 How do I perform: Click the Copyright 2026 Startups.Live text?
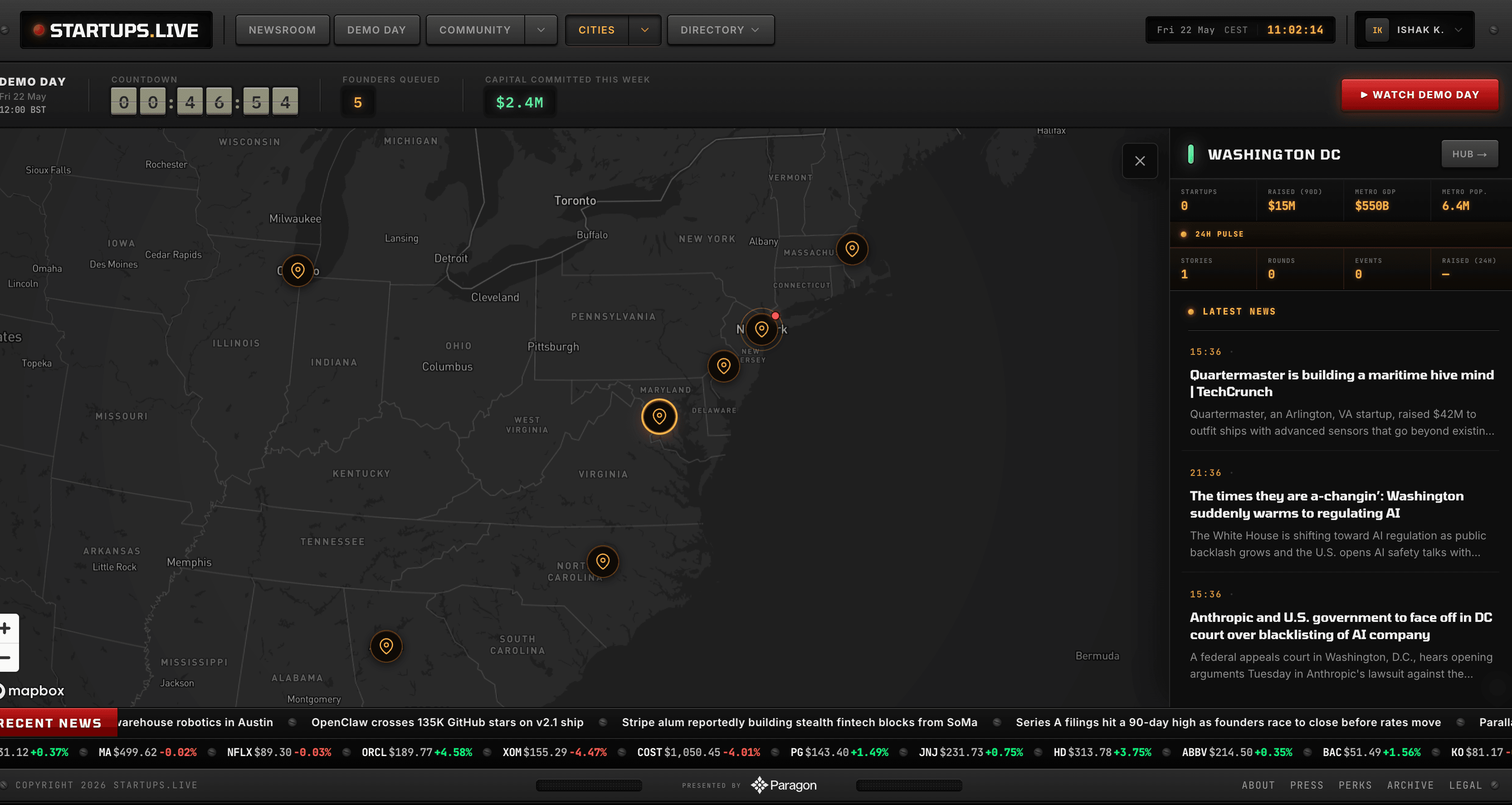[x=106, y=785]
